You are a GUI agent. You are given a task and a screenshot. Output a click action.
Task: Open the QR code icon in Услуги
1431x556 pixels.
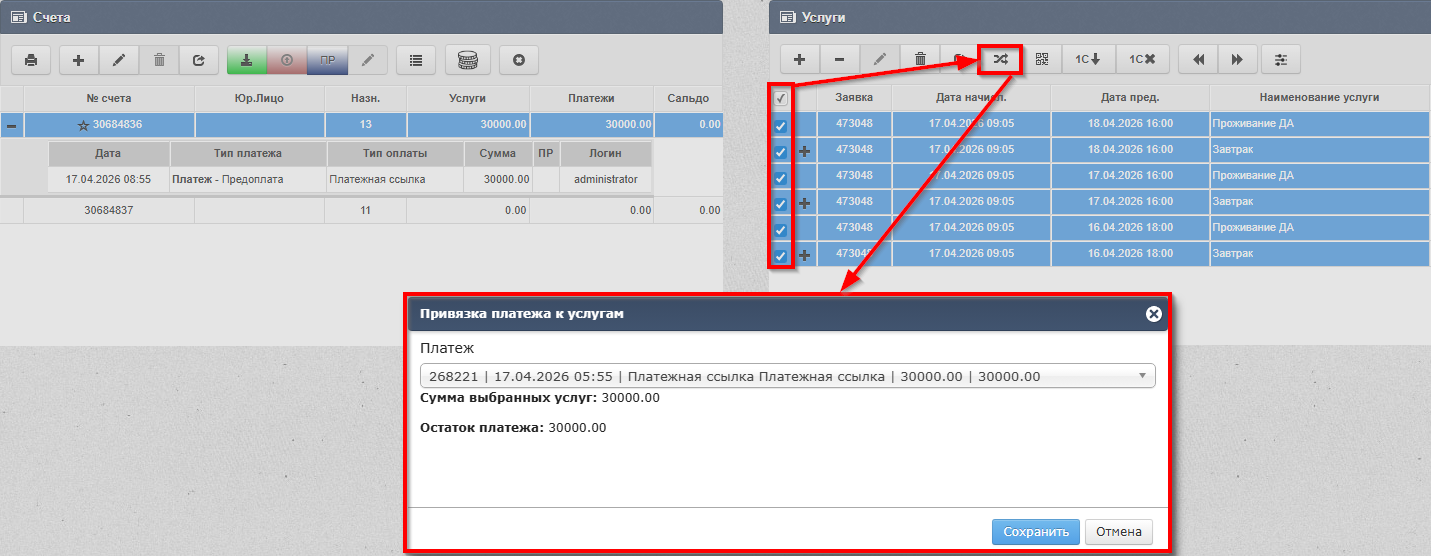pyautogui.click(x=1042, y=59)
